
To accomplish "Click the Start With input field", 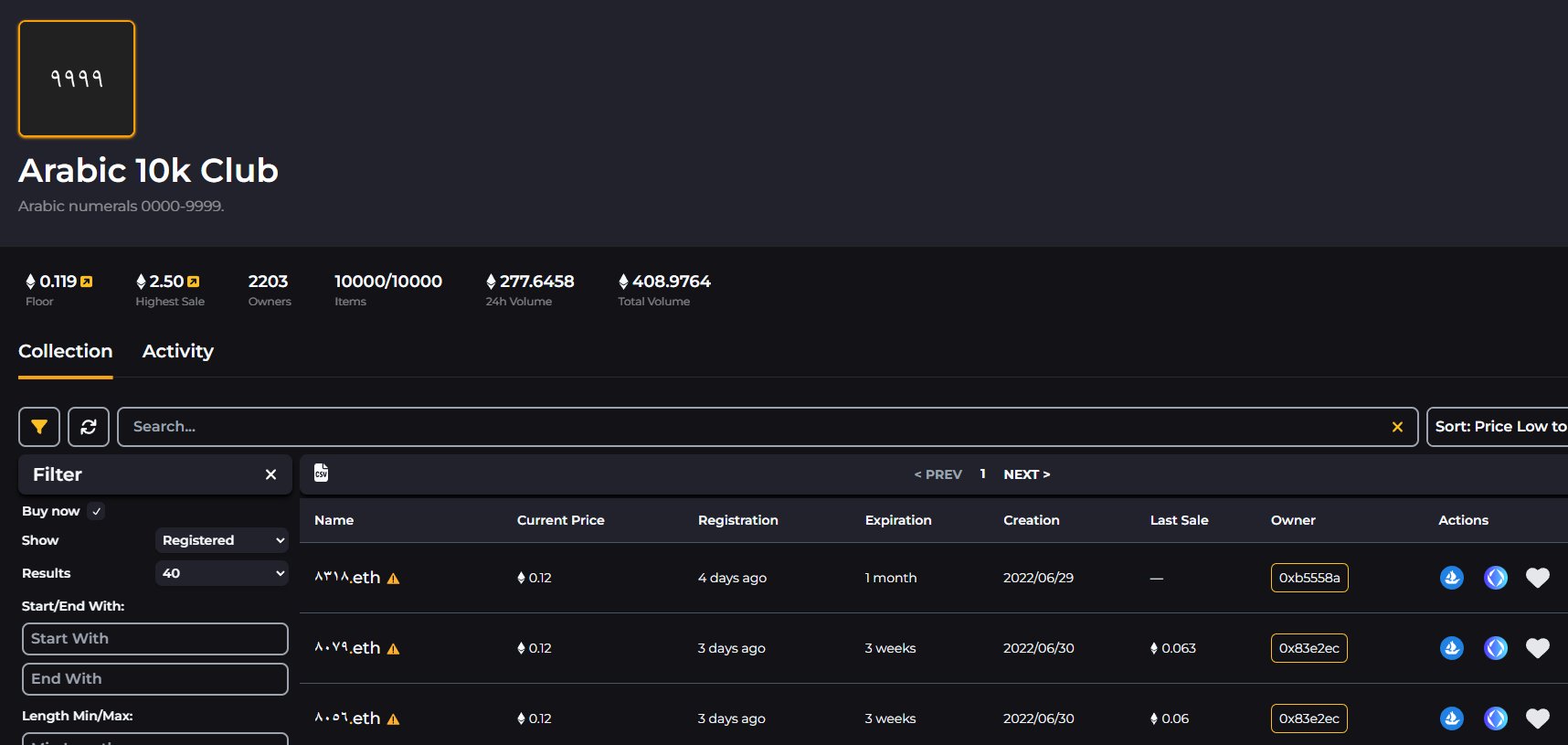I will 155,639.
